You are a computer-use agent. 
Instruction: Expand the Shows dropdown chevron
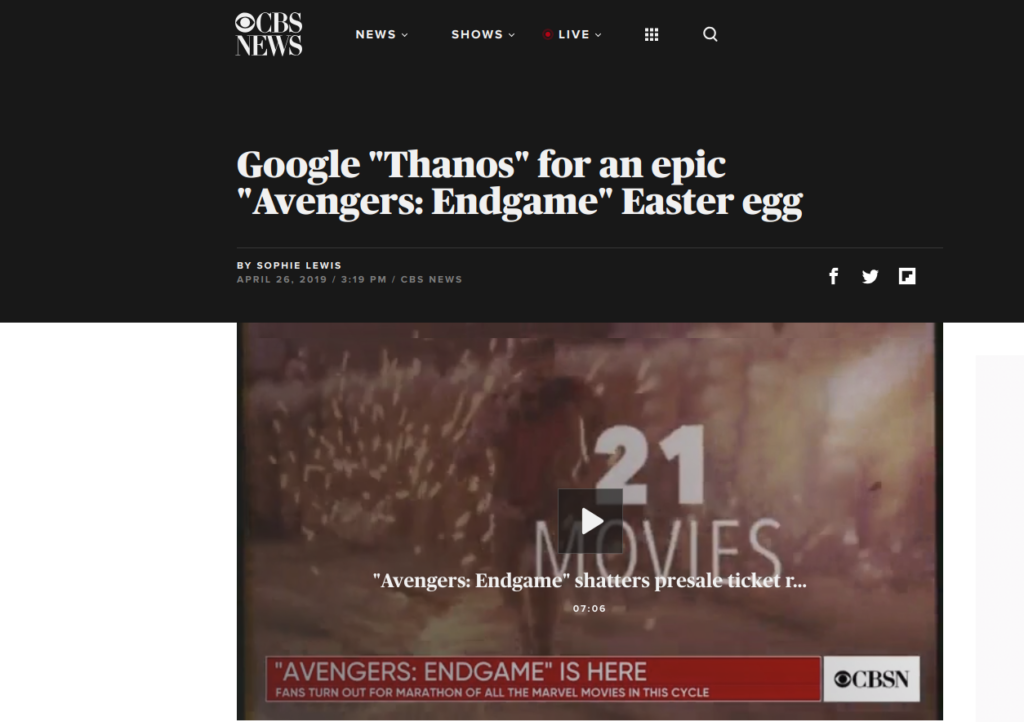(512, 35)
